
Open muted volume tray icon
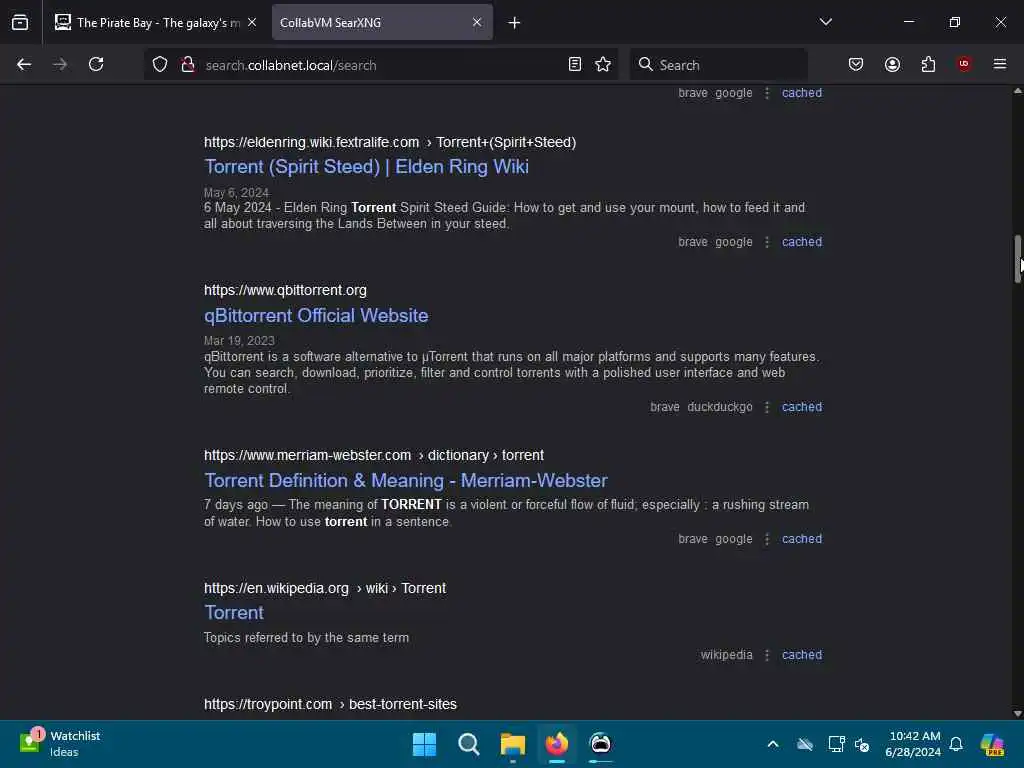861,744
